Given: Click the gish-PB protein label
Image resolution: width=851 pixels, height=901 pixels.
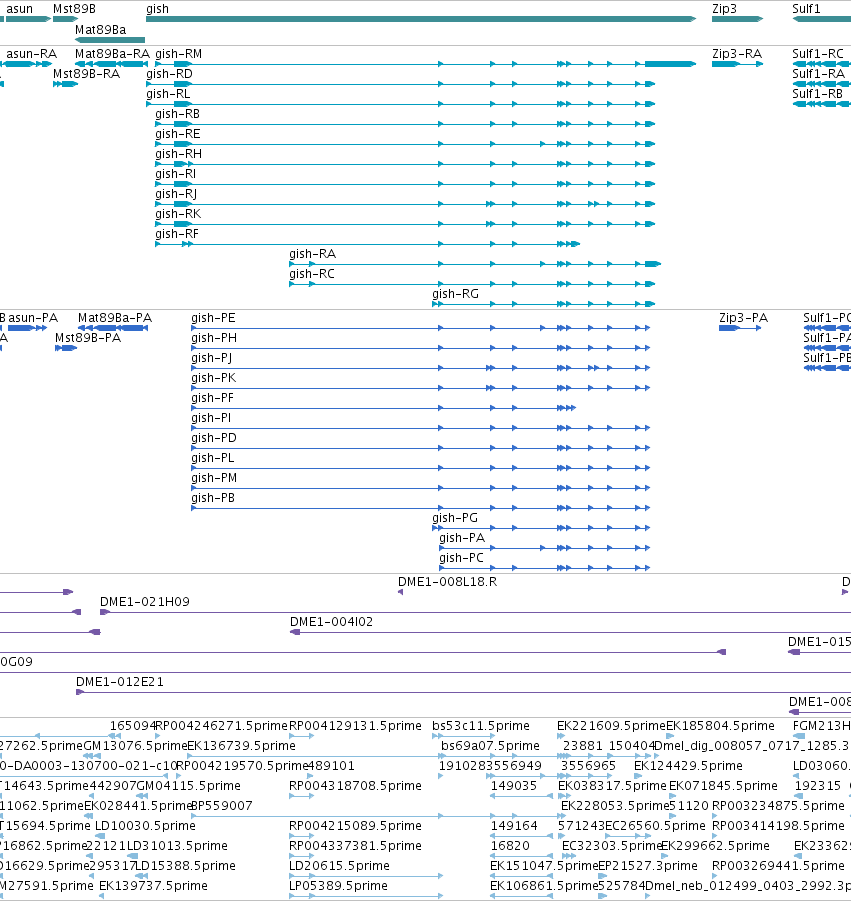Looking at the screenshot, I should pos(213,498).
